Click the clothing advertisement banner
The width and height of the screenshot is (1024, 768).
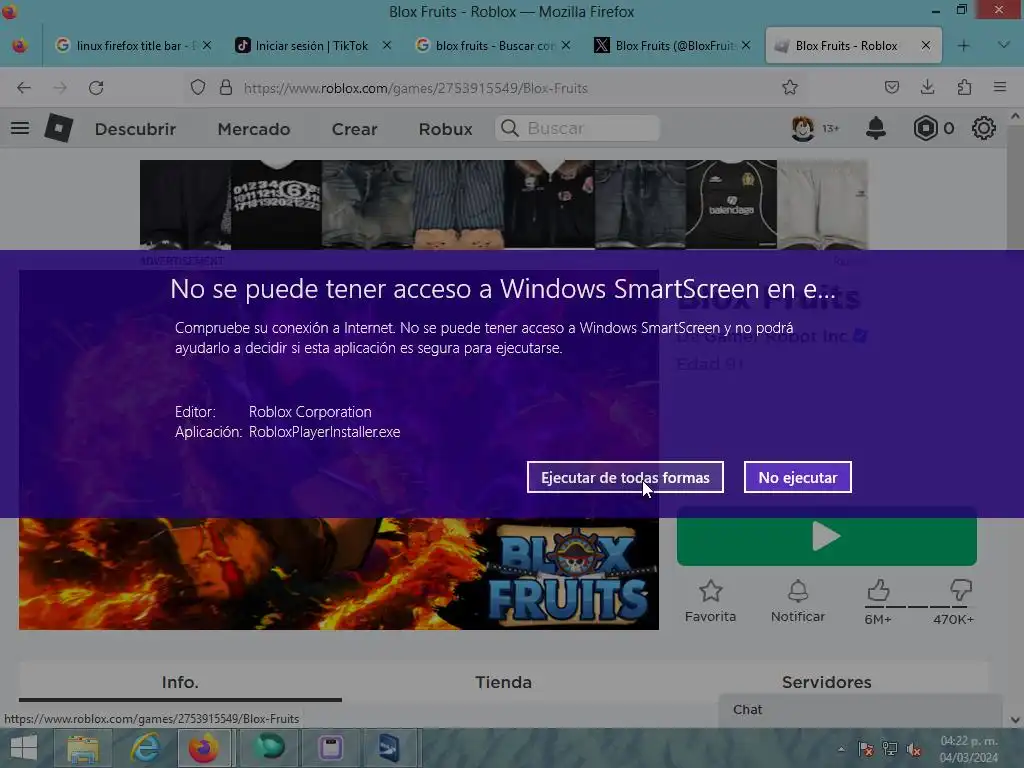[504, 205]
